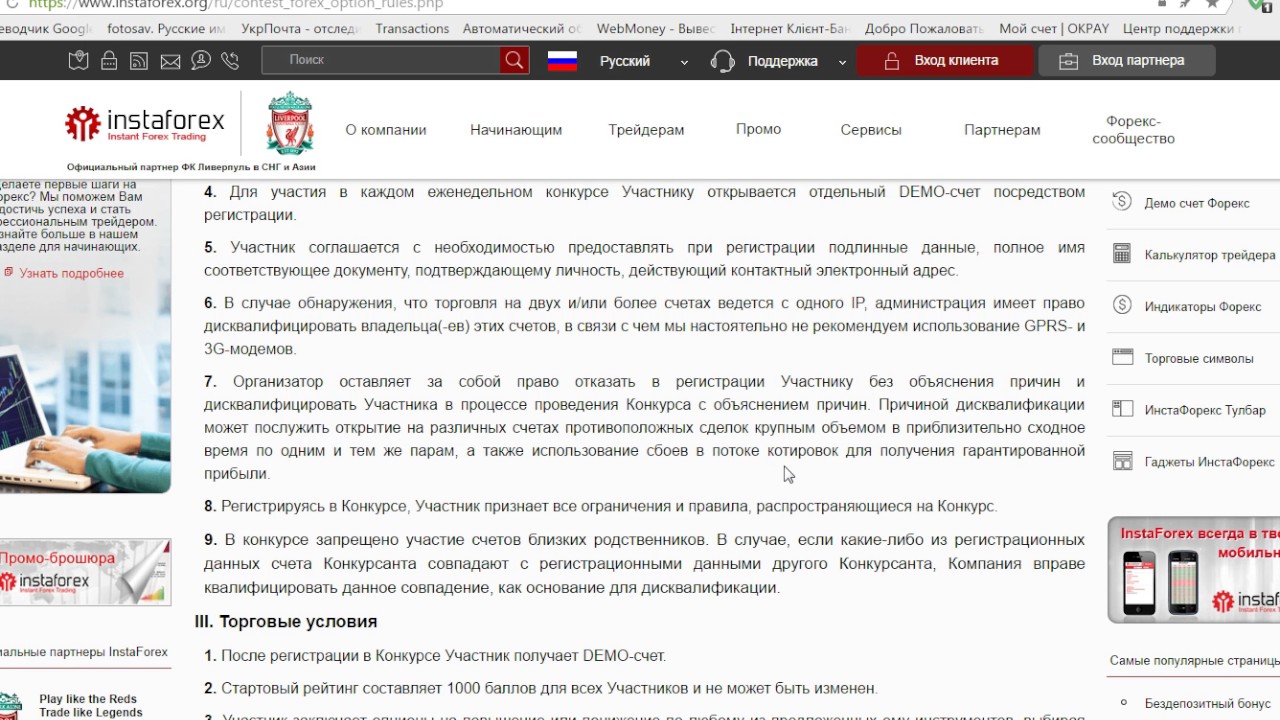This screenshot has height=720, width=1280.
Task: Open the Сервисы menu
Action: [871, 129]
